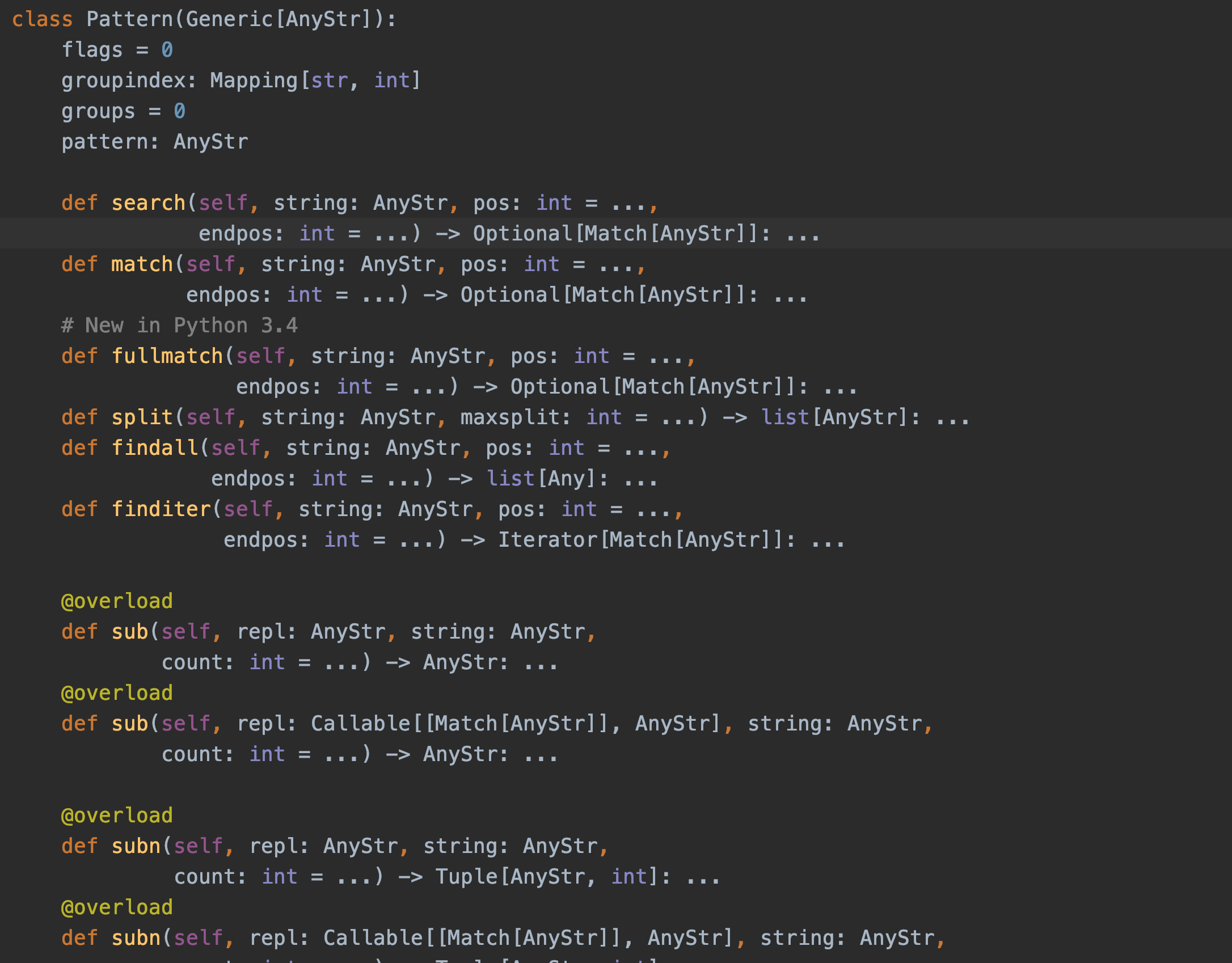Screen dimensions: 1232x963
Task: Click the first Callable type in sub
Action: tap(360, 724)
